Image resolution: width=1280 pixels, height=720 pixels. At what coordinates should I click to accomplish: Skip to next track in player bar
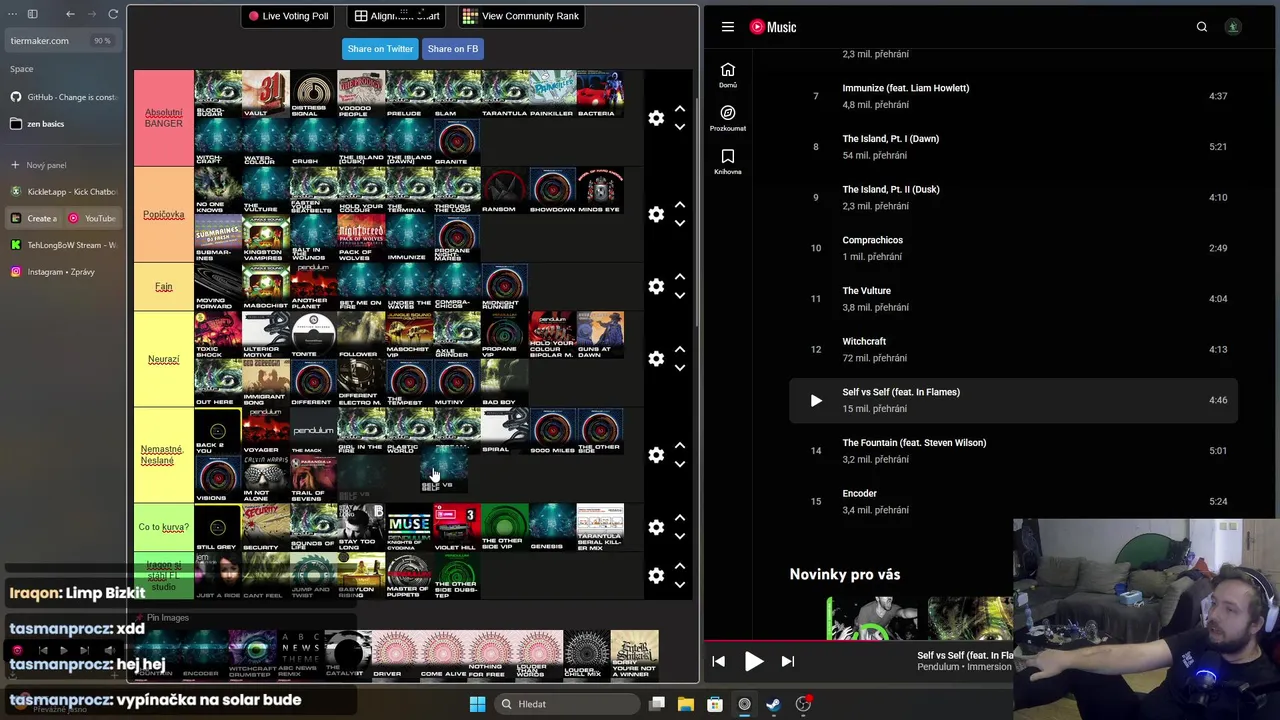click(788, 661)
